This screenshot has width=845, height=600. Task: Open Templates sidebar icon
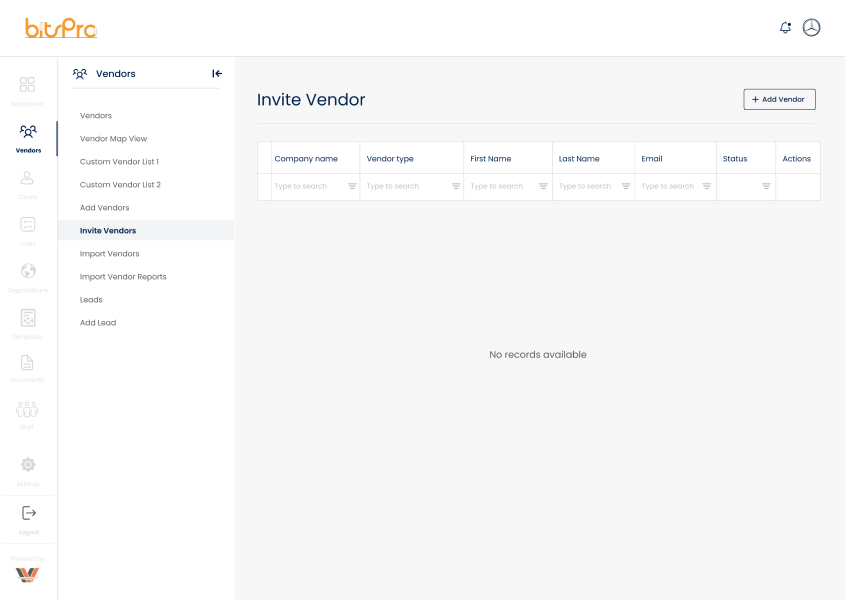[x=28, y=318]
